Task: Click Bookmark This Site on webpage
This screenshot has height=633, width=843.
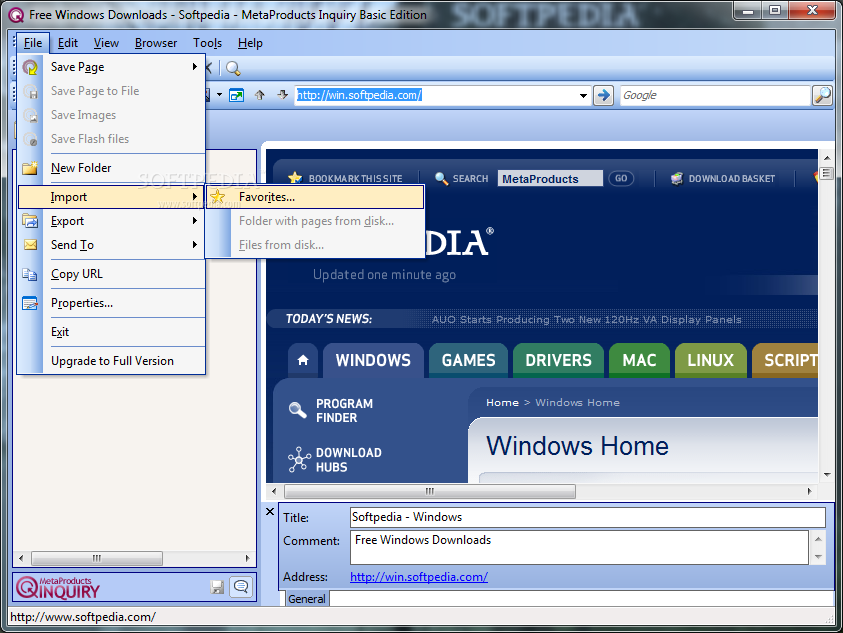Action: (345, 178)
